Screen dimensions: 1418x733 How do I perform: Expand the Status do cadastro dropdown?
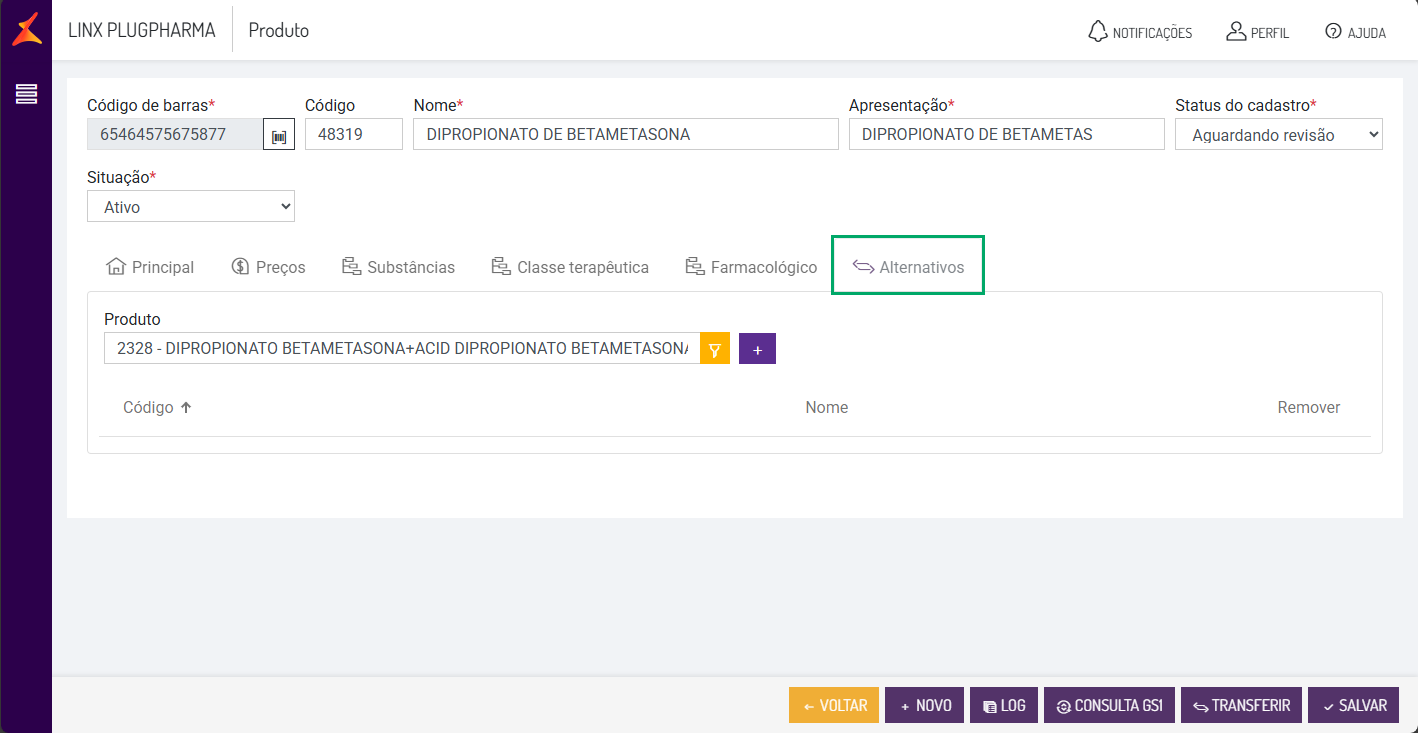pos(1278,135)
